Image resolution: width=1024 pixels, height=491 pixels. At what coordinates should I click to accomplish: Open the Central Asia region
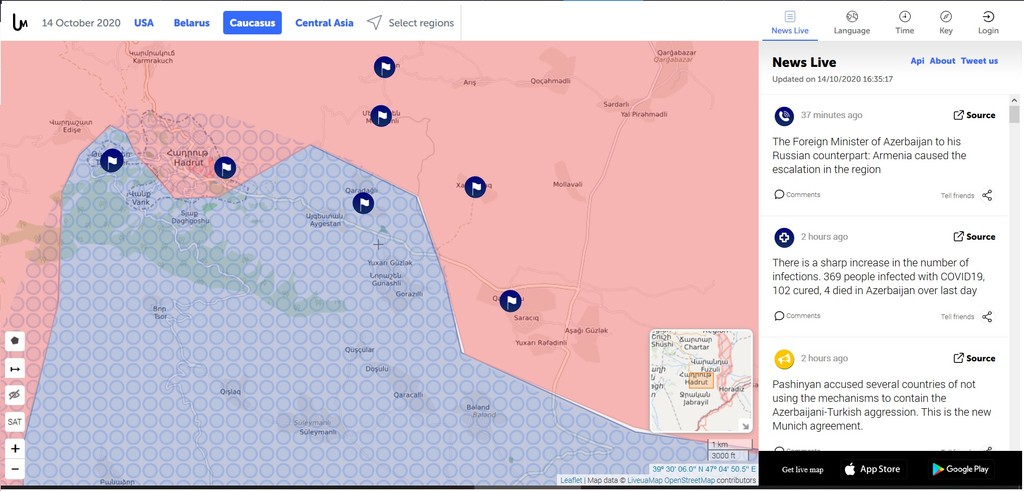(324, 23)
